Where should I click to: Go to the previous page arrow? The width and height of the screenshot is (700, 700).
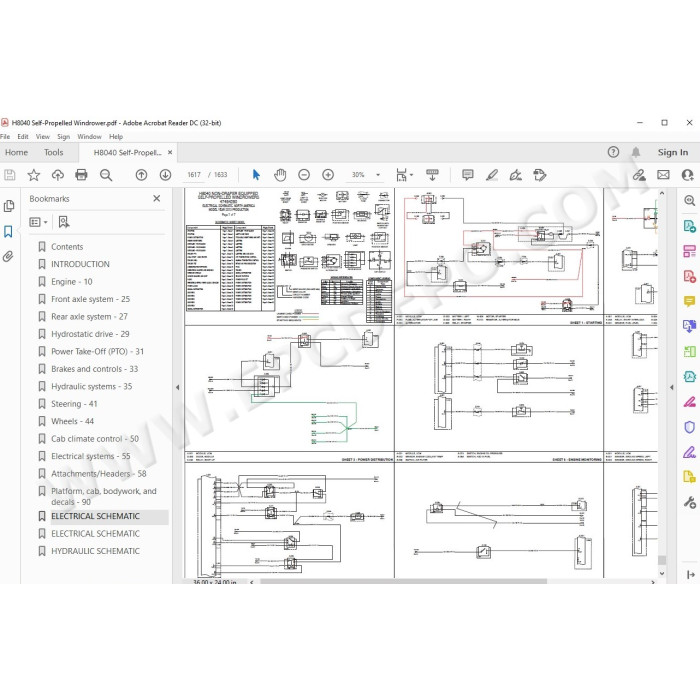click(x=142, y=175)
